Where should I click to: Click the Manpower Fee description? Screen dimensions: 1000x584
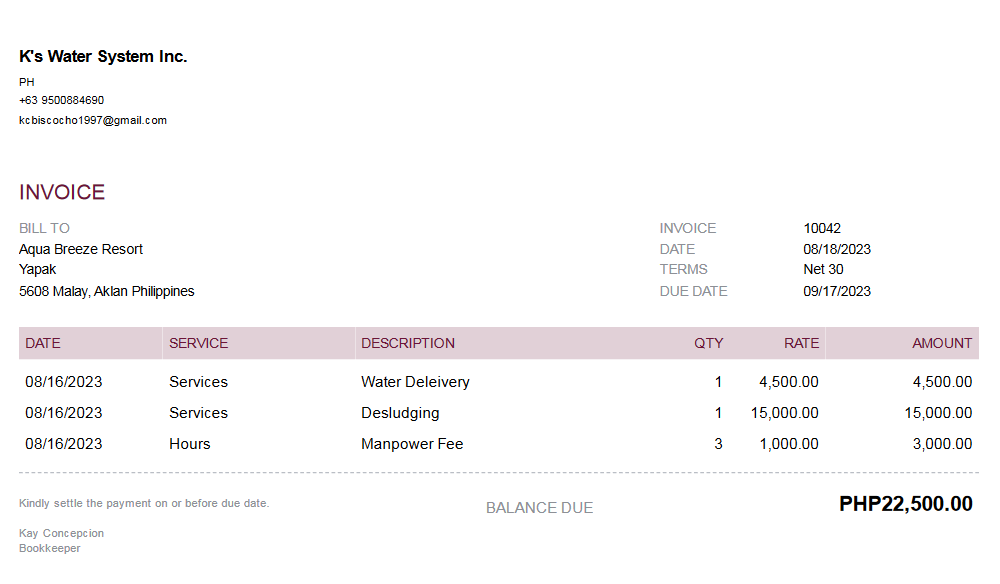pos(412,444)
